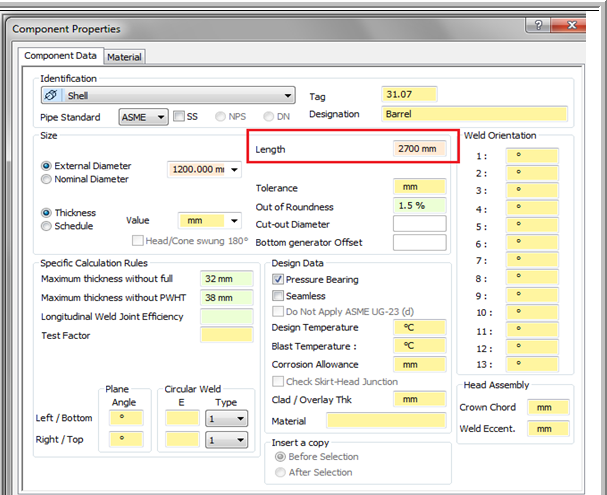The height and width of the screenshot is (495, 607).
Task: Select the External Diameter radio option
Action: coord(46,166)
